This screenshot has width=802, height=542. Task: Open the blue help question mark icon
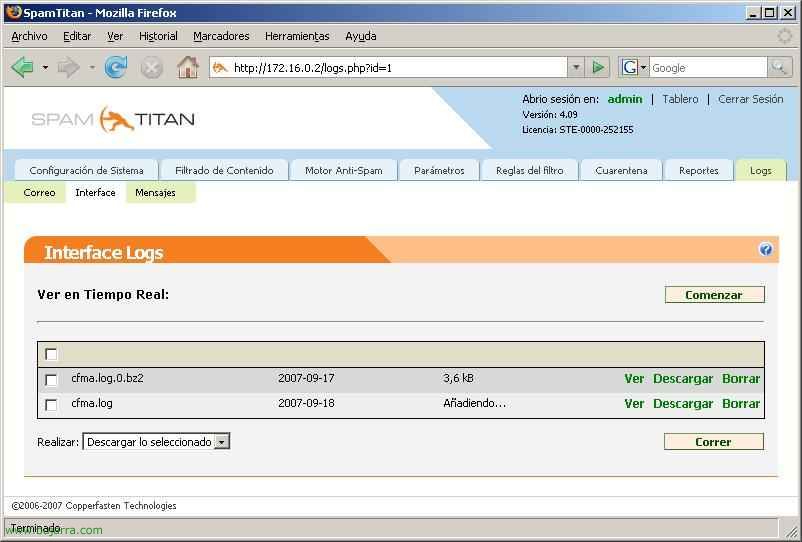click(765, 250)
